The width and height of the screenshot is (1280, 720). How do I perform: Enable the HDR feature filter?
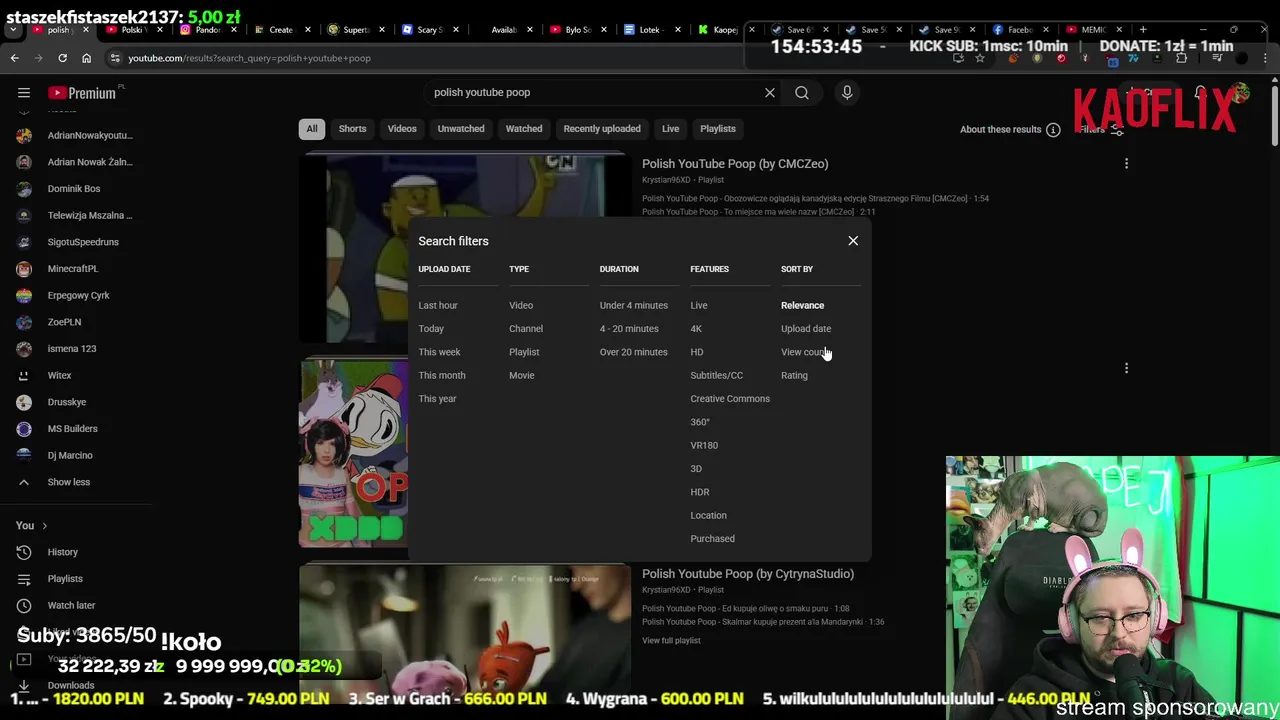click(700, 492)
